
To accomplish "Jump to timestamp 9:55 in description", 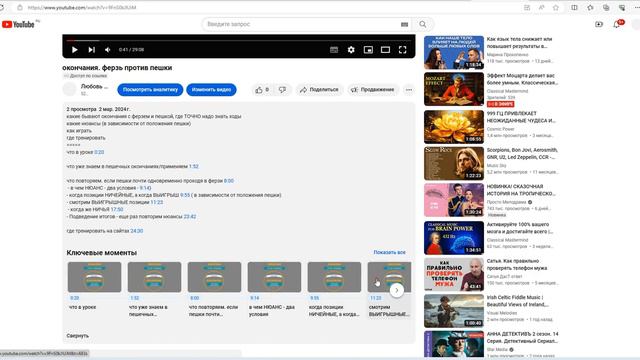I will 185,195.
